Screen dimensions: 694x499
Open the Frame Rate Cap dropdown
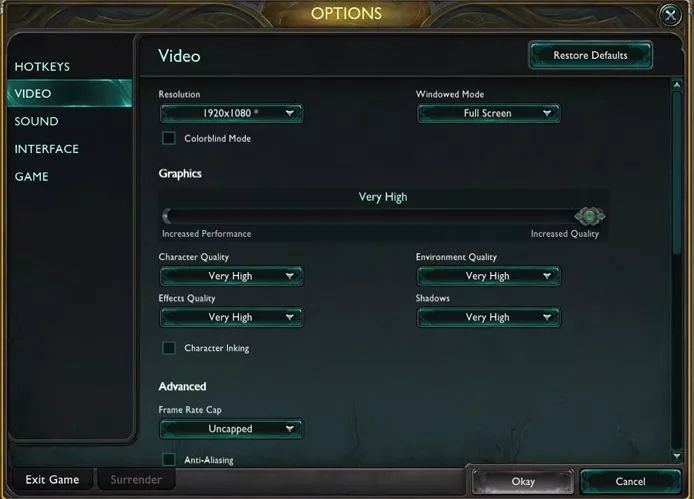[x=231, y=429]
